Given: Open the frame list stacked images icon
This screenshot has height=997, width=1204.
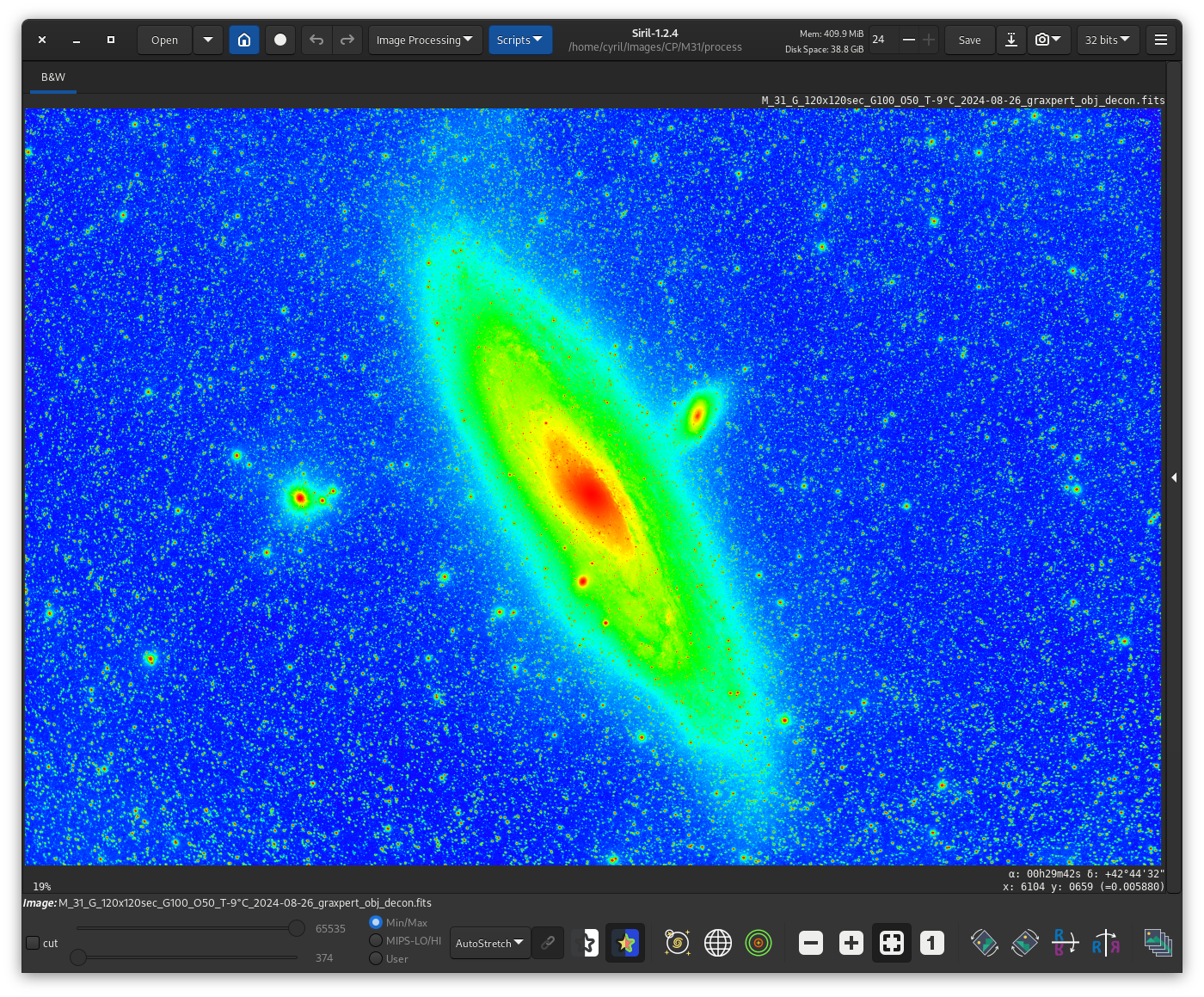Looking at the screenshot, I should coord(1158,944).
